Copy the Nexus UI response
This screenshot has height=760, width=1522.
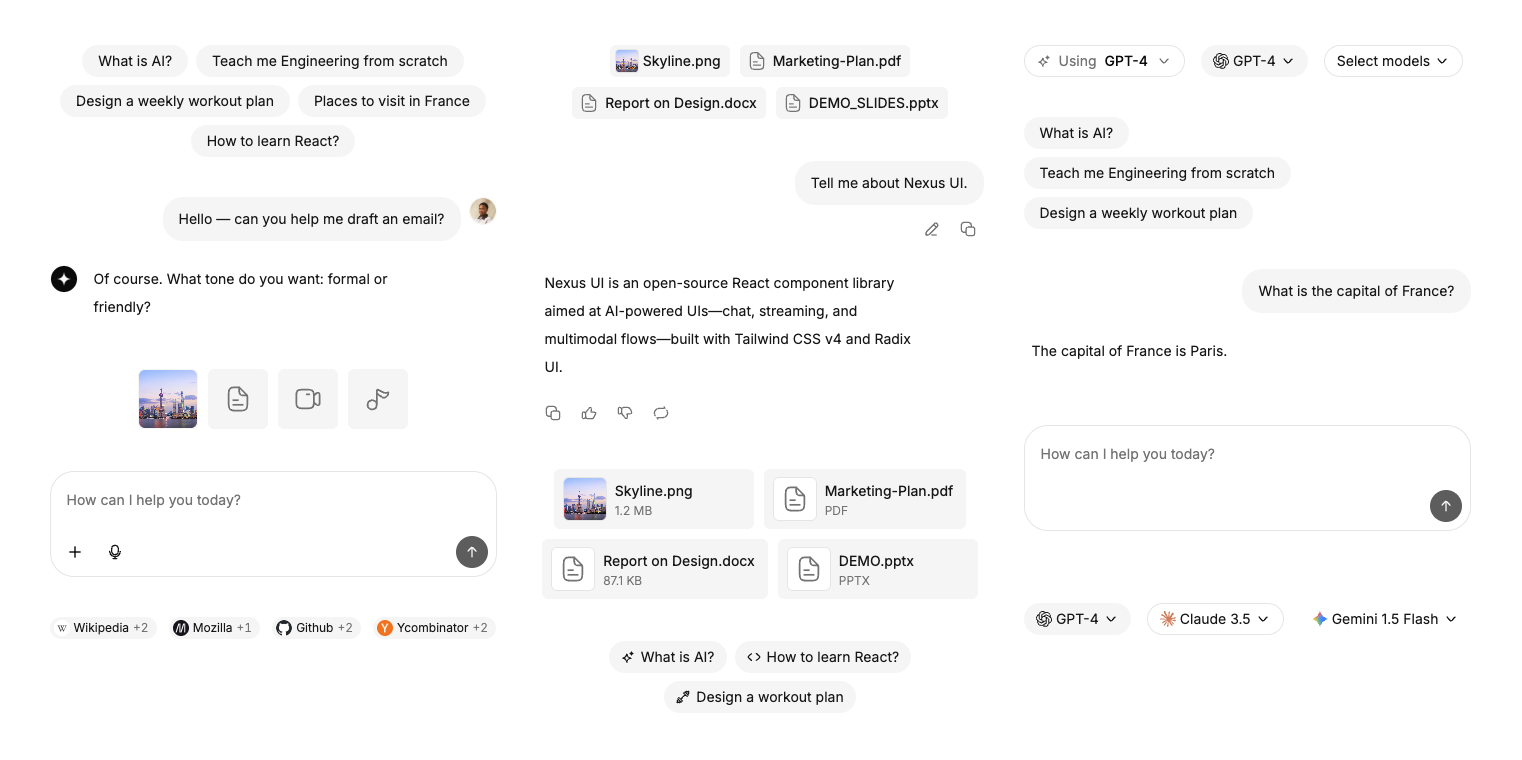coord(553,413)
